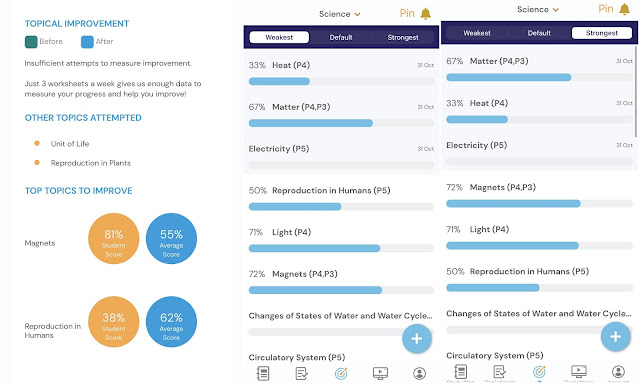Click the Pin label above the Strongest-sorted list
The image size is (640, 384).
coord(606,9)
